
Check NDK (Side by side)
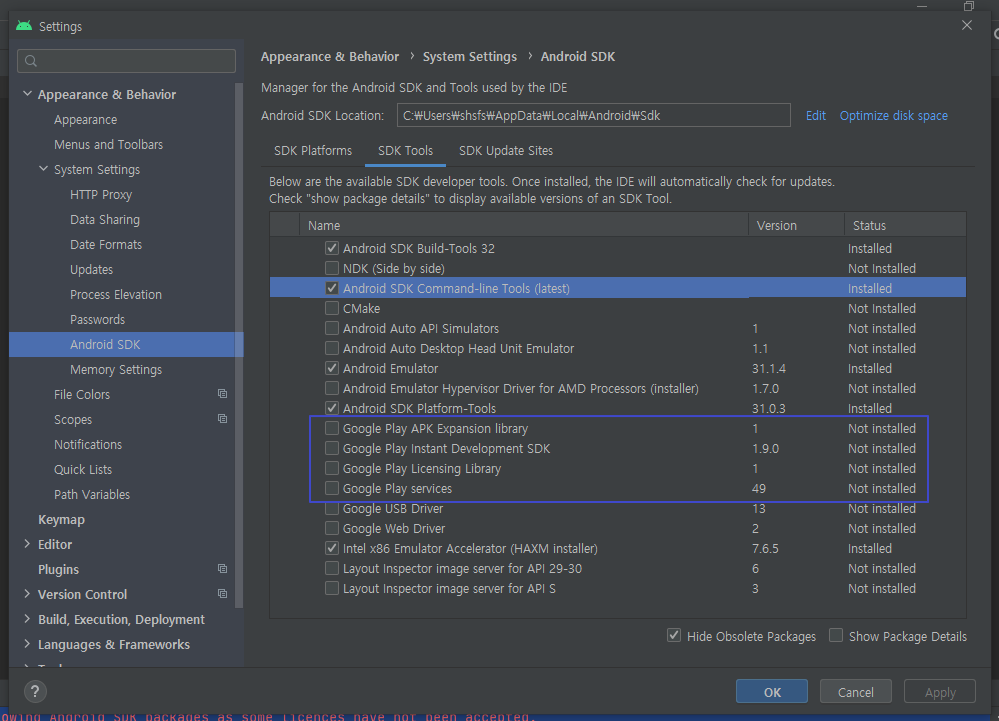coord(331,268)
